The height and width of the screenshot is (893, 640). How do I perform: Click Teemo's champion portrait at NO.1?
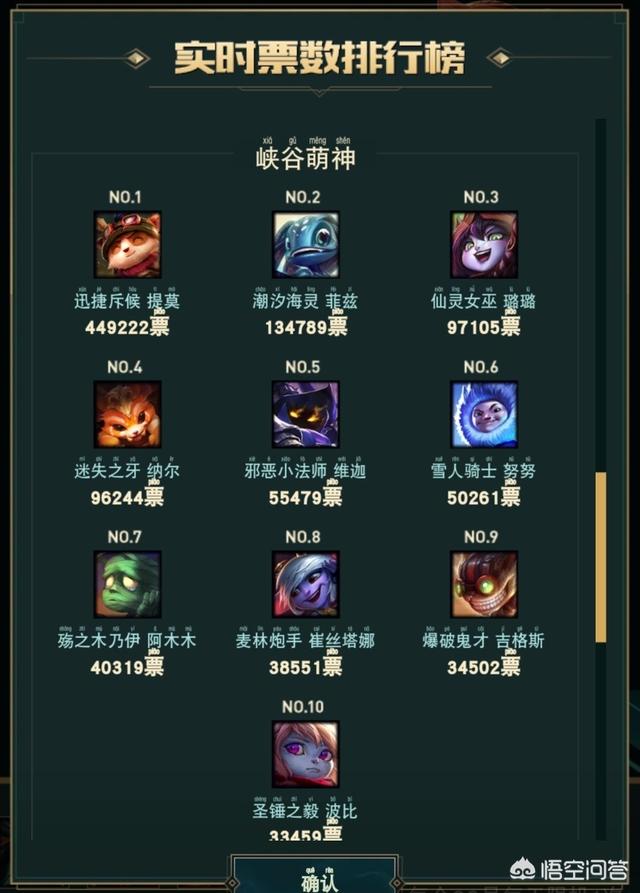[128, 245]
